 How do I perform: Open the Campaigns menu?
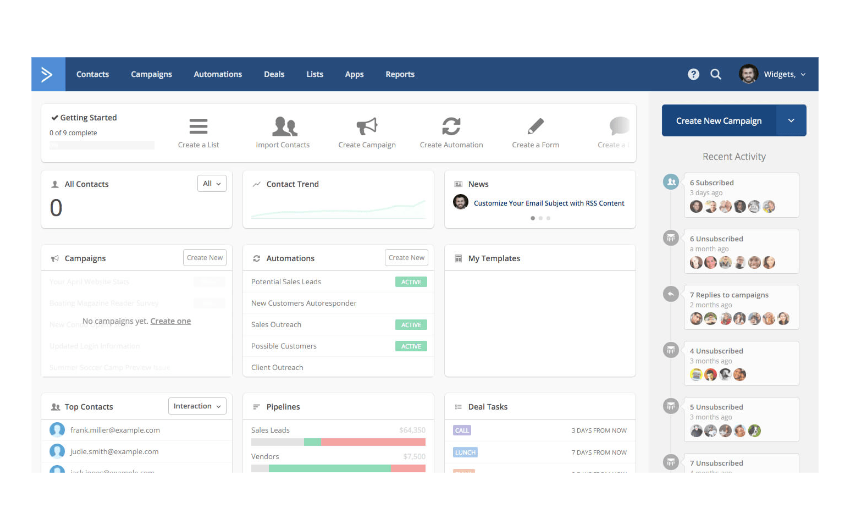coord(151,74)
